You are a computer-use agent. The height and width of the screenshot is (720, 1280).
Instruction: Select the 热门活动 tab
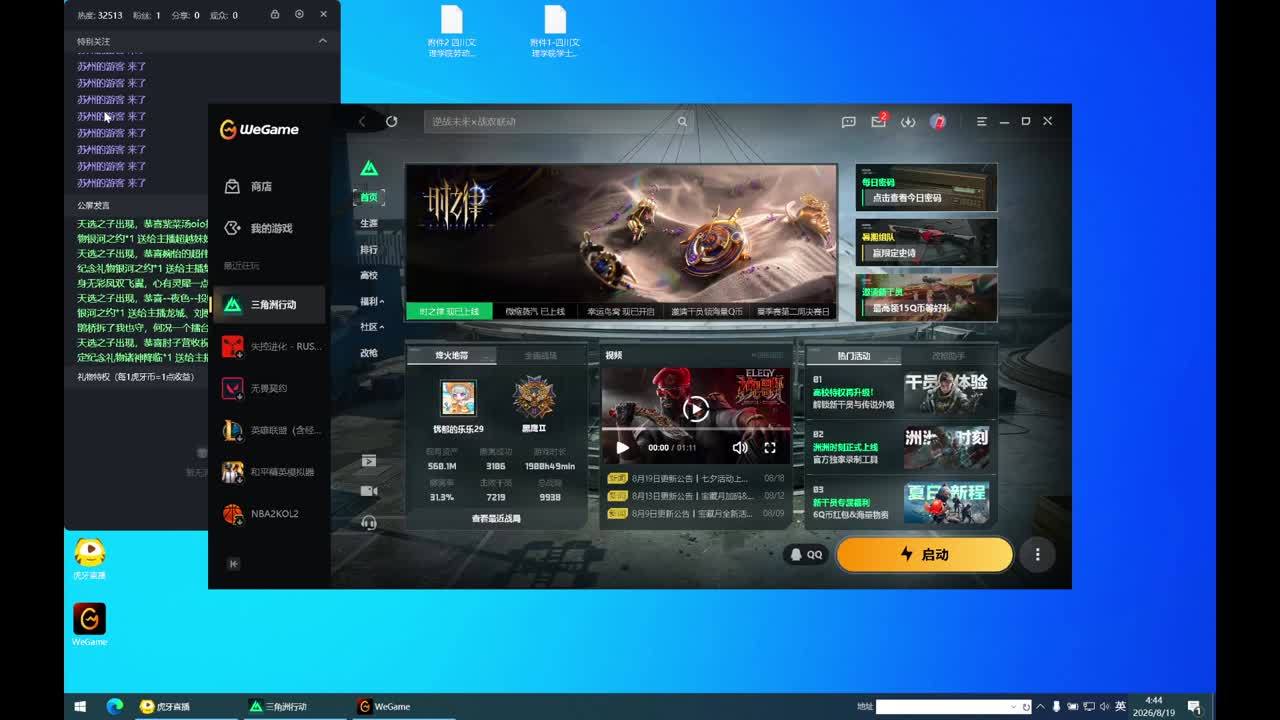(854, 356)
